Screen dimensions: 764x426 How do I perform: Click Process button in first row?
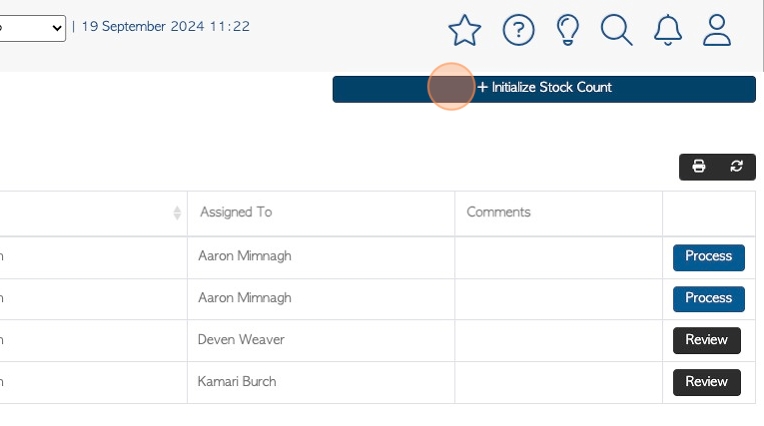(708, 257)
